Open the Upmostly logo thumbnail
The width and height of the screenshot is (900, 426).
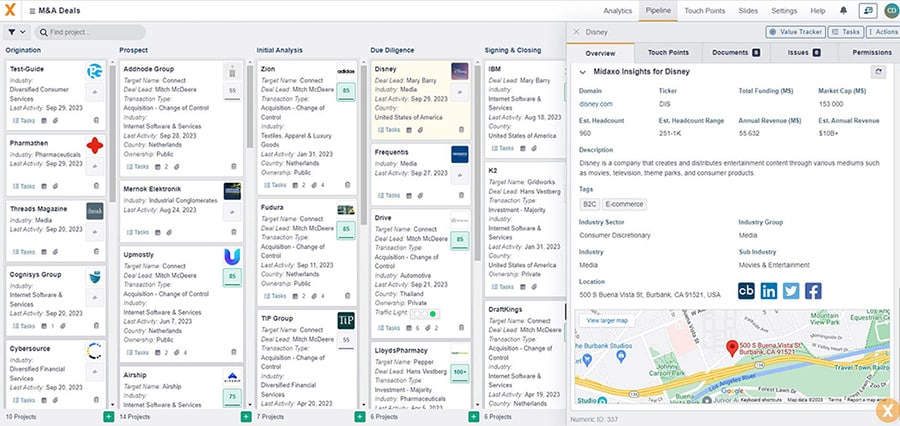232,257
